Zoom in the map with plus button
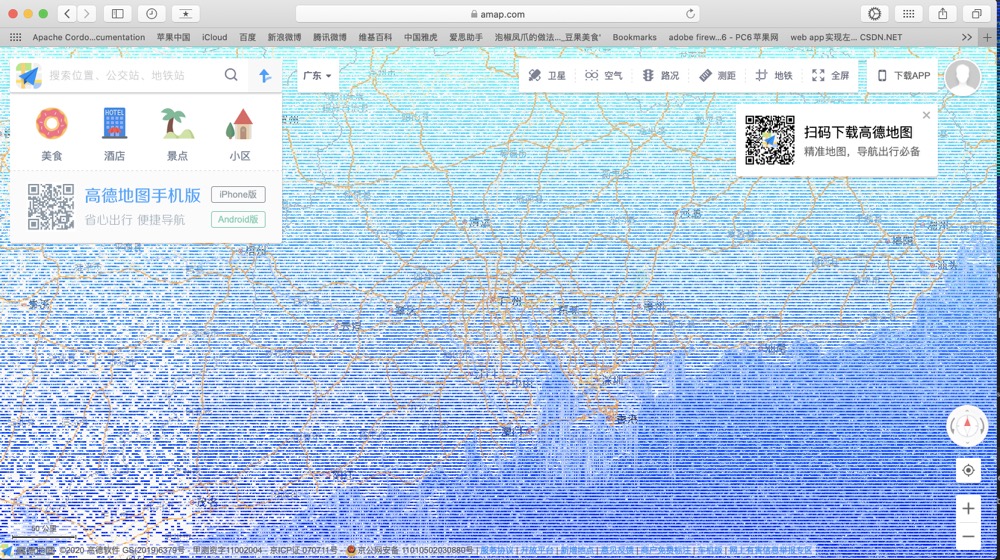Image resolution: width=1000 pixels, height=560 pixels. coord(968,509)
